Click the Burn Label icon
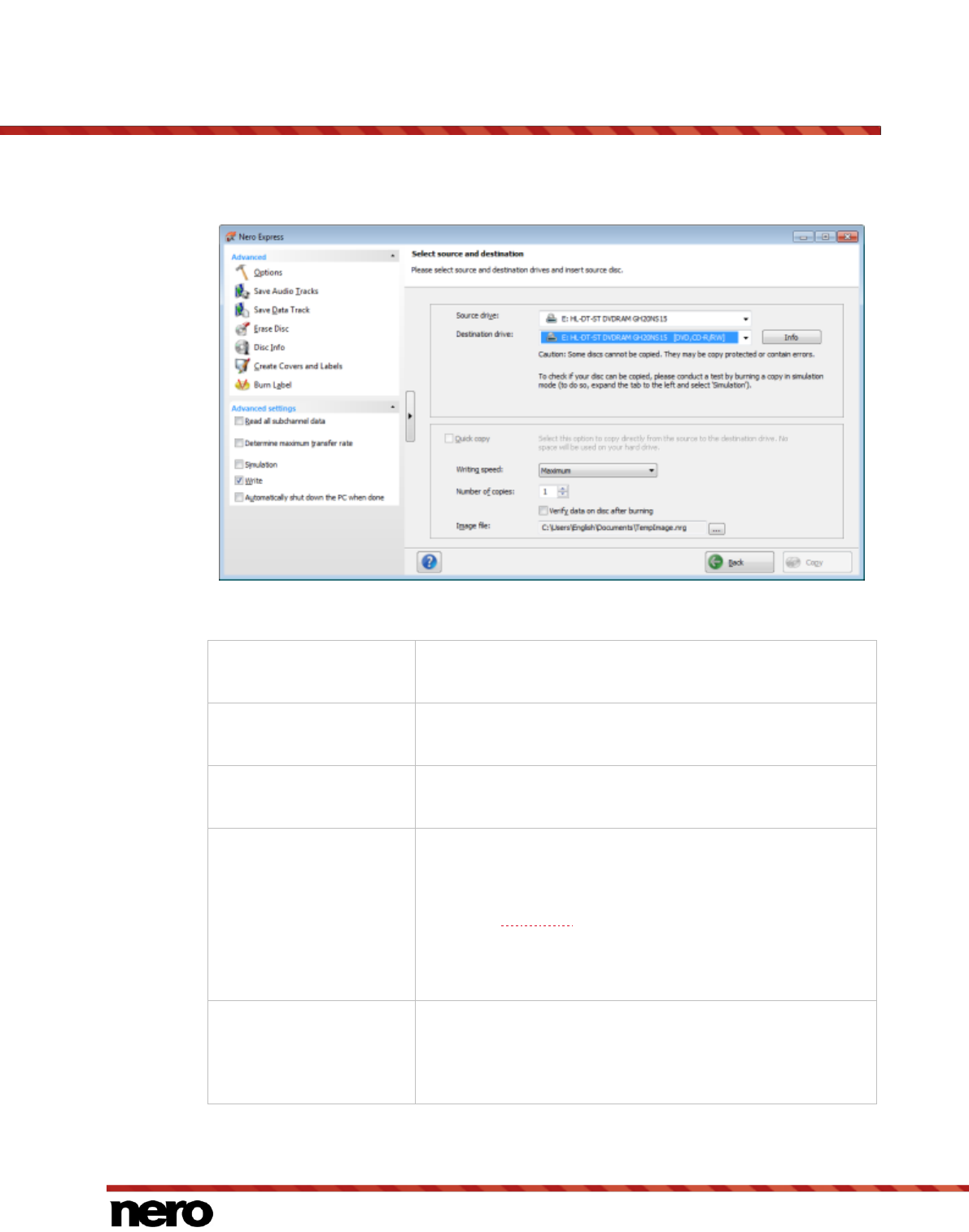The width and height of the screenshot is (969, 1232). [x=242, y=385]
